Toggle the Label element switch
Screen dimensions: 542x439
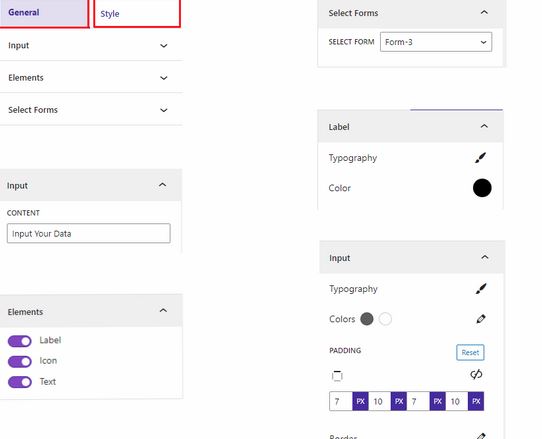tap(20, 341)
